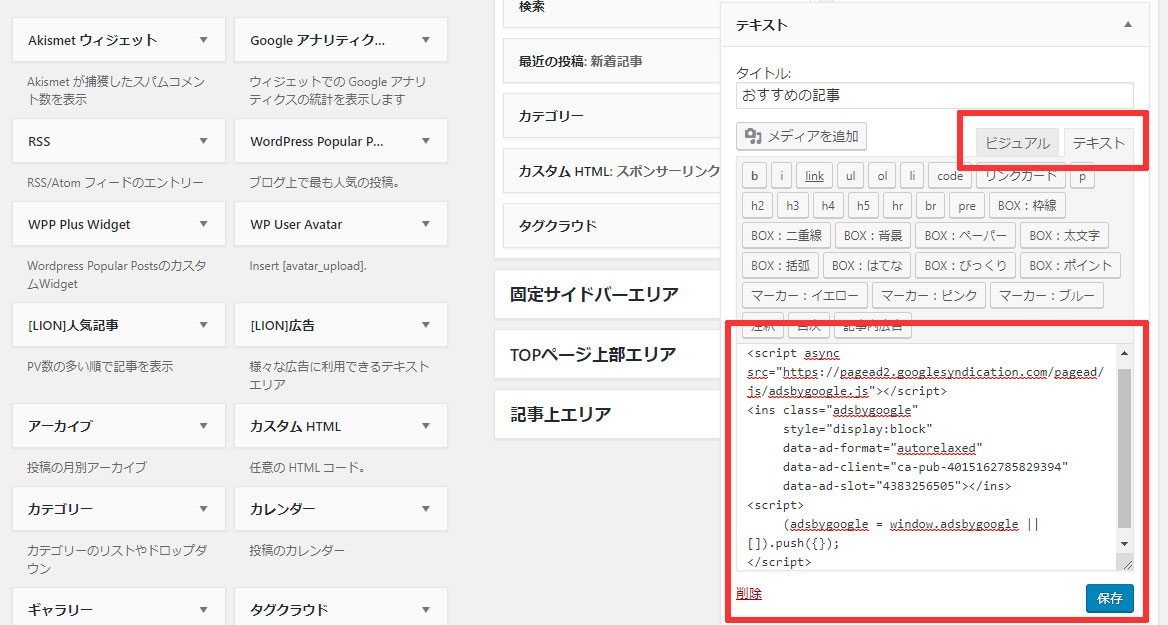Click the text "PV数の多い順で記事を表示"
This screenshot has height=625, width=1168.
pos(100,367)
